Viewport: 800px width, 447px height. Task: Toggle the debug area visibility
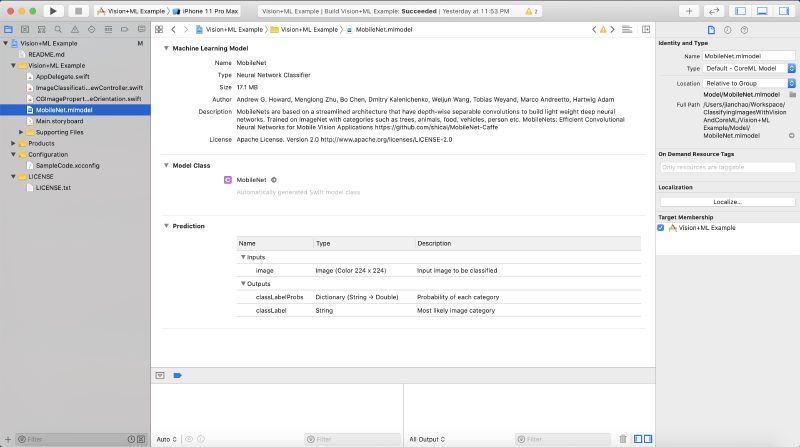coord(762,11)
